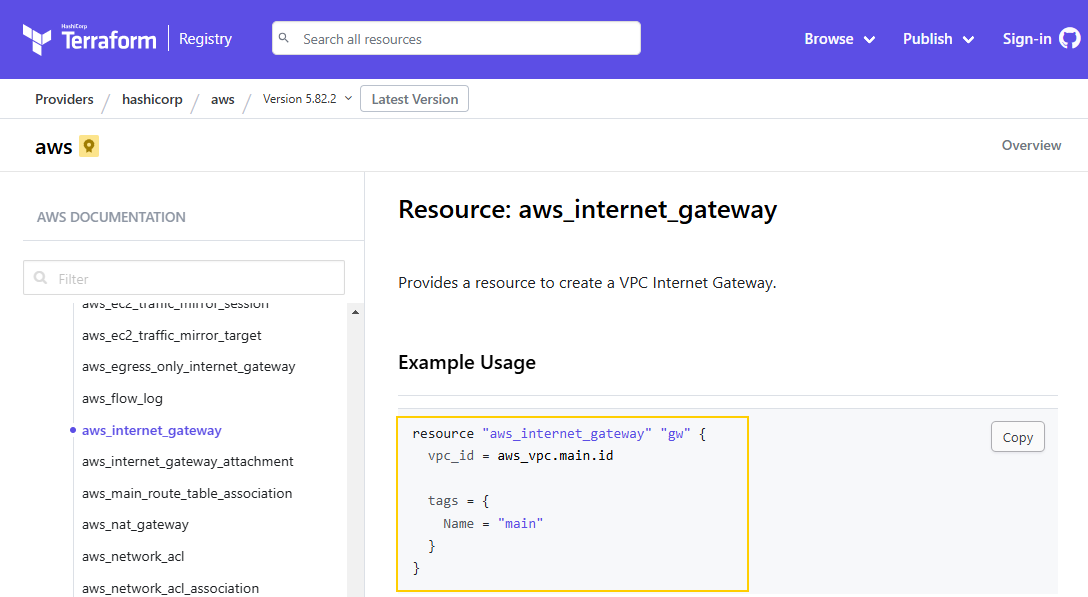Click the AWS DOCUMENTATION heading

(x=111, y=217)
